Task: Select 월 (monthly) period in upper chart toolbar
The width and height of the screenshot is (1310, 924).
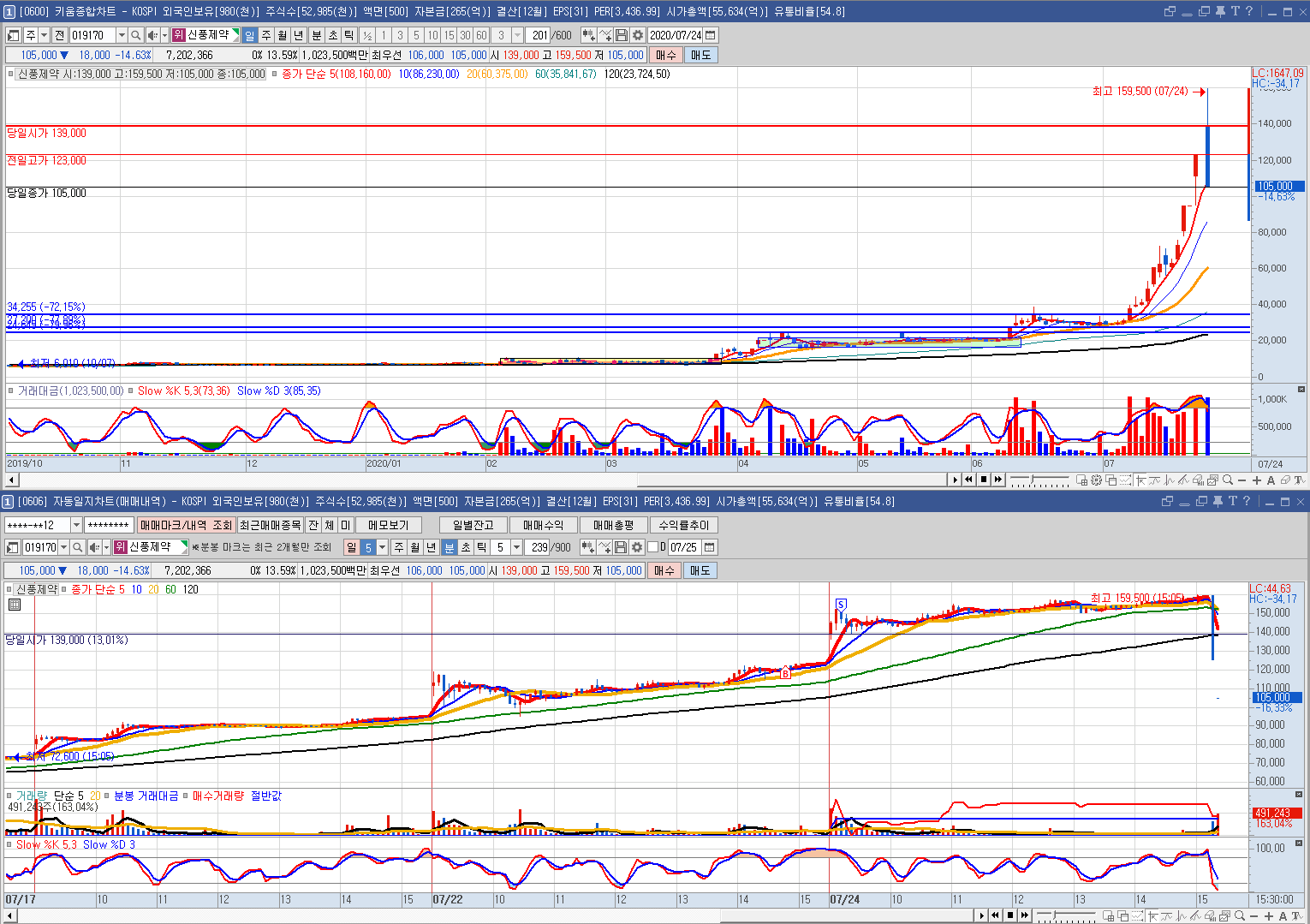Action: 283,35
